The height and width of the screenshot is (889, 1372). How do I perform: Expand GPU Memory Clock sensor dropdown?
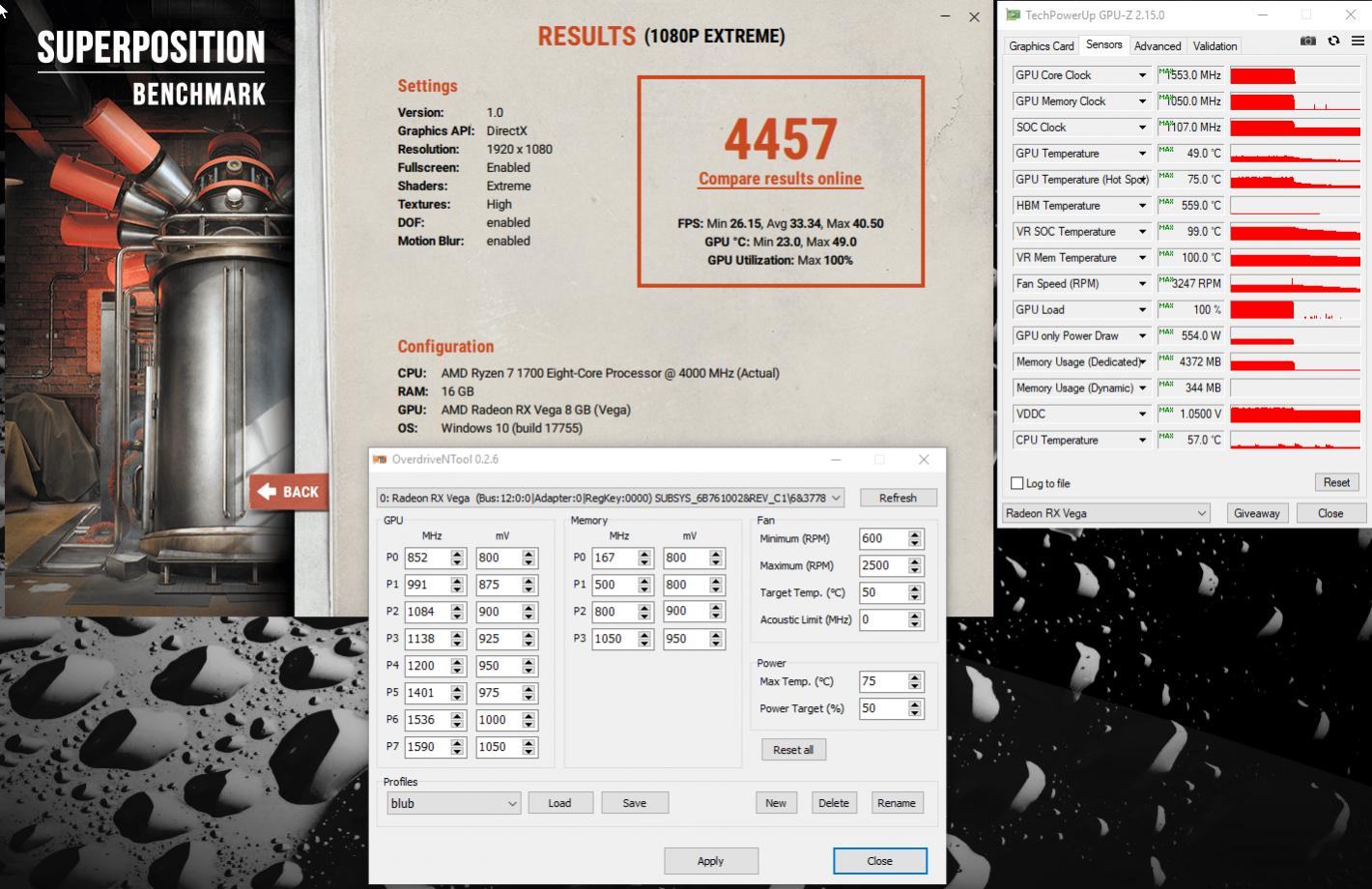[x=1142, y=101]
